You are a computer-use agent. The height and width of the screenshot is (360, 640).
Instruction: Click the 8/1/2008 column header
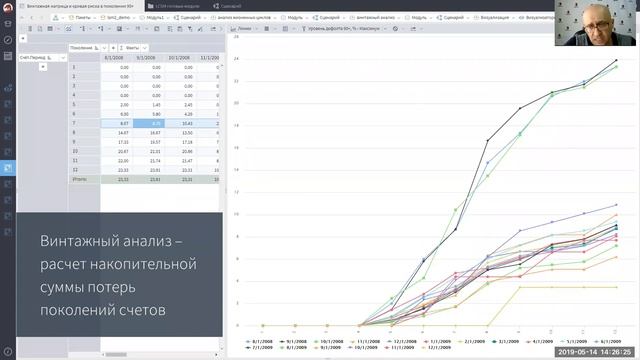pyautogui.click(x=116, y=58)
